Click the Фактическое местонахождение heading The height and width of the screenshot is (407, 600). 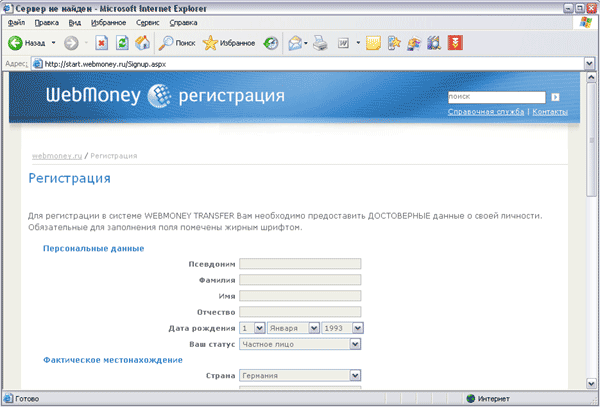click(113, 360)
